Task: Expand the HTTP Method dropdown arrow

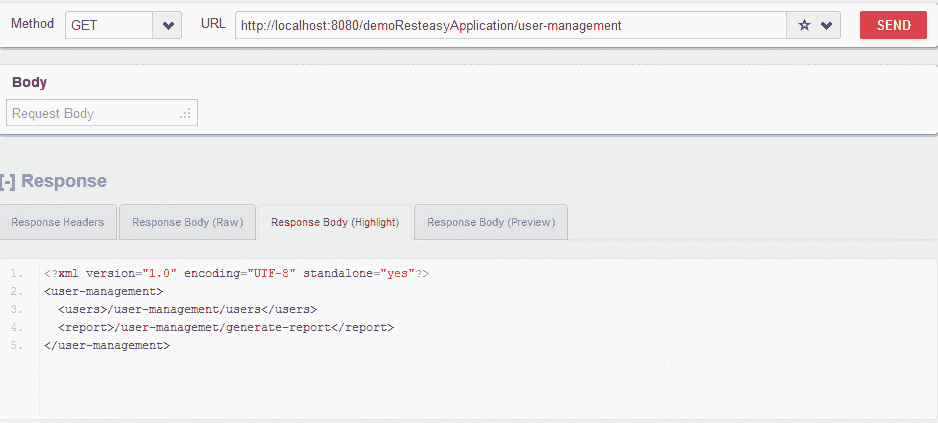Action: point(167,26)
